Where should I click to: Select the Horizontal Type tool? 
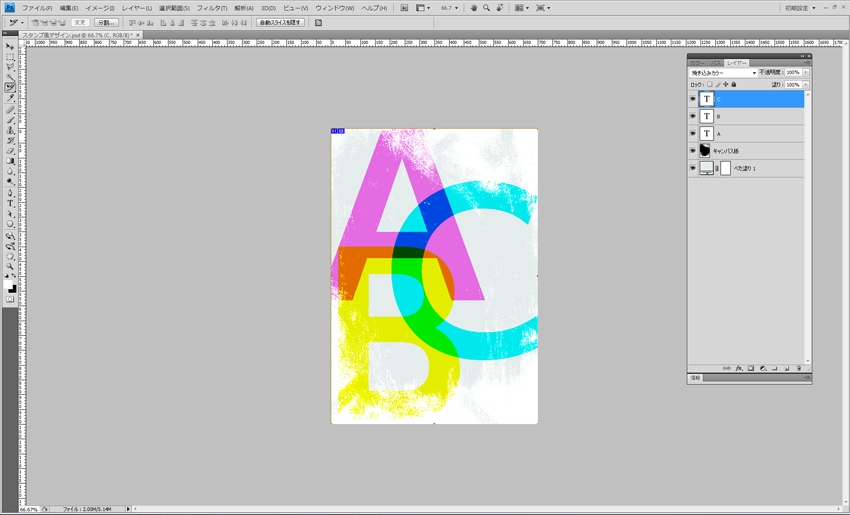(11, 203)
